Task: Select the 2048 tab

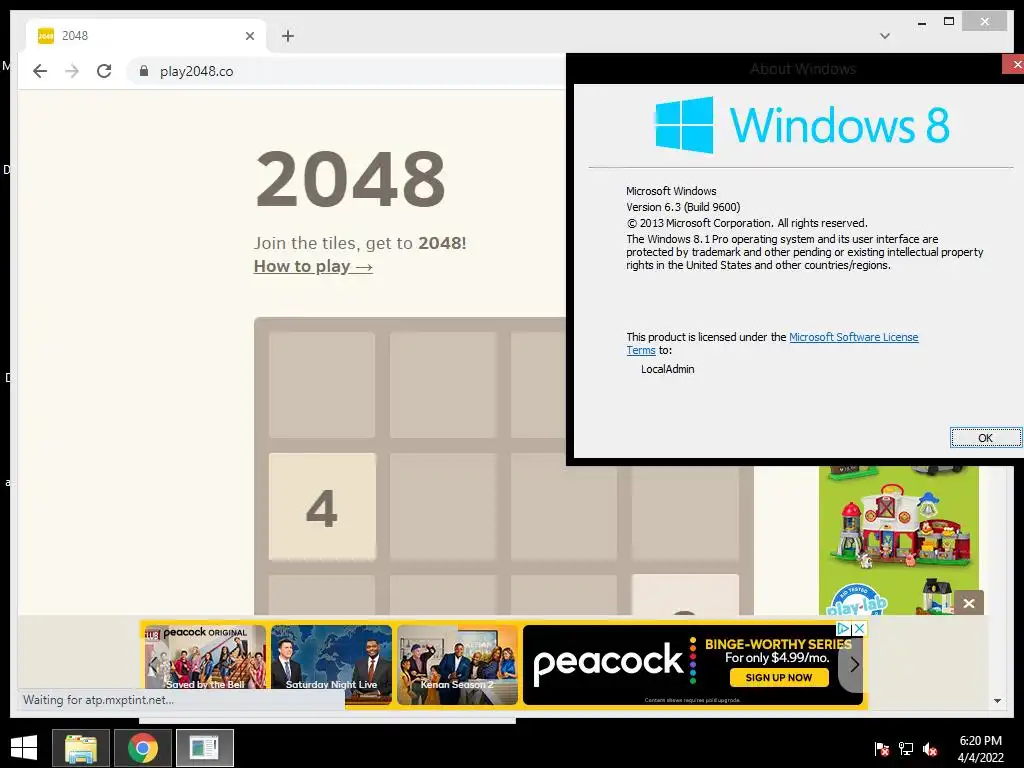Action: (146, 36)
